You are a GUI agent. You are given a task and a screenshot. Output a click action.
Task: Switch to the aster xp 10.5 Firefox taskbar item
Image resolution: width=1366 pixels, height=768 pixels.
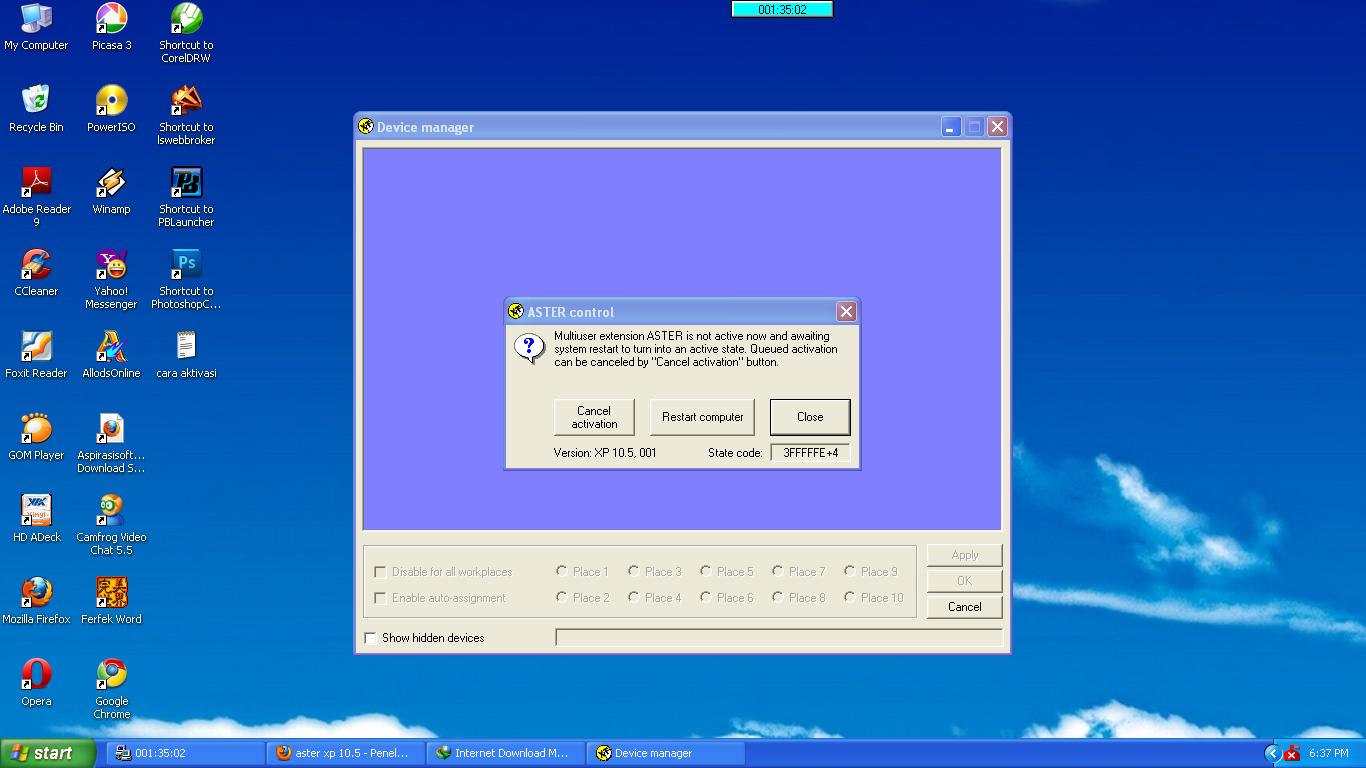(x=346, y=753)
